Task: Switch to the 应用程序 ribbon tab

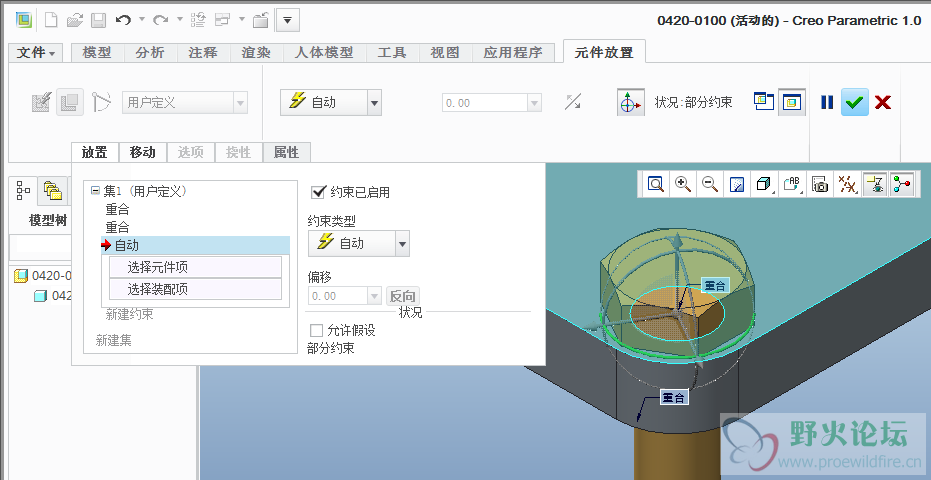Action: [x=513, y=52]
